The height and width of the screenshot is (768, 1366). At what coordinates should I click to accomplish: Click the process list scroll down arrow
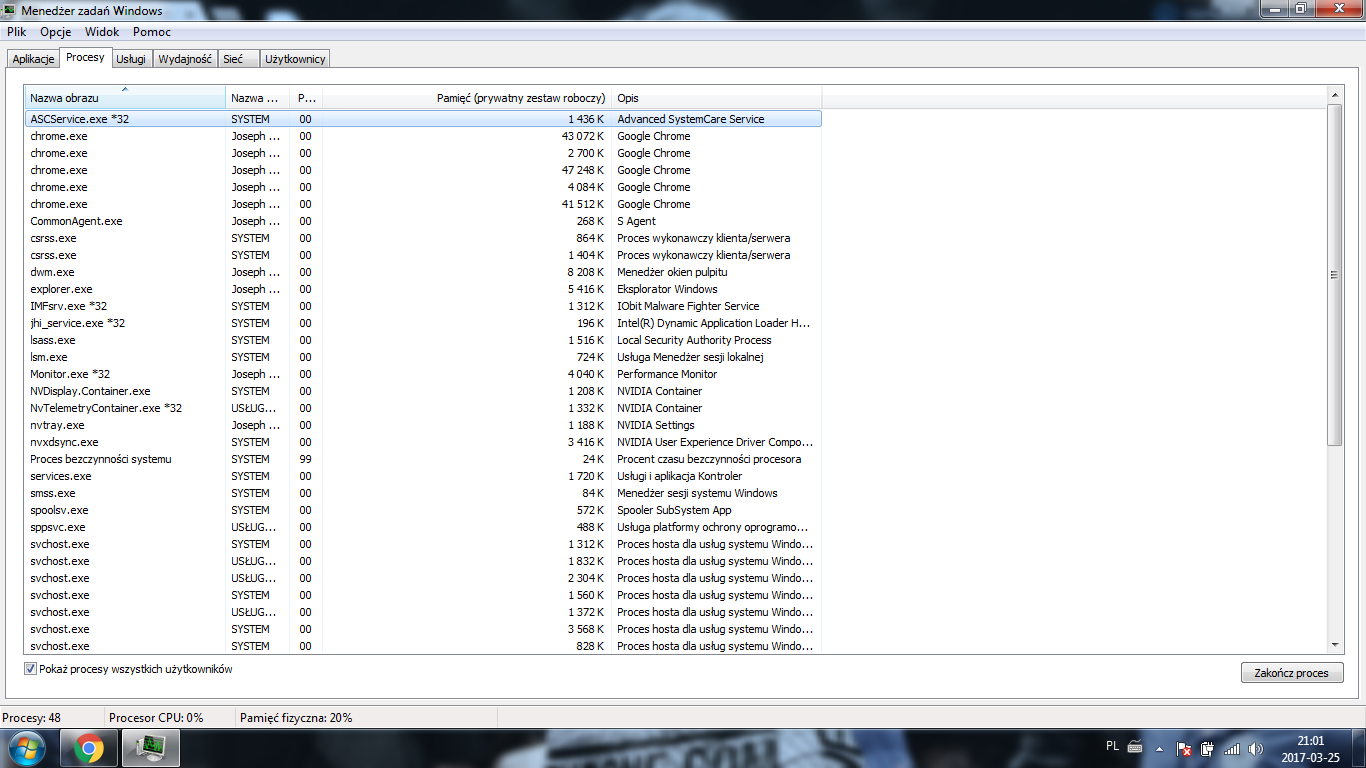pos(1335,646)
